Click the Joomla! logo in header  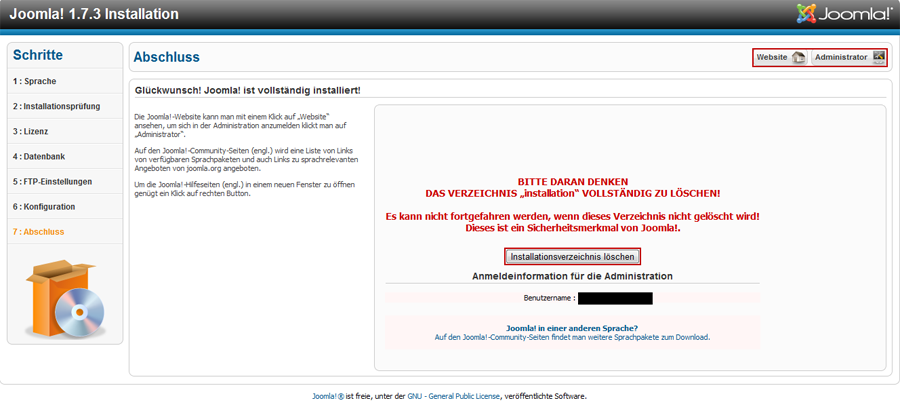845,14
